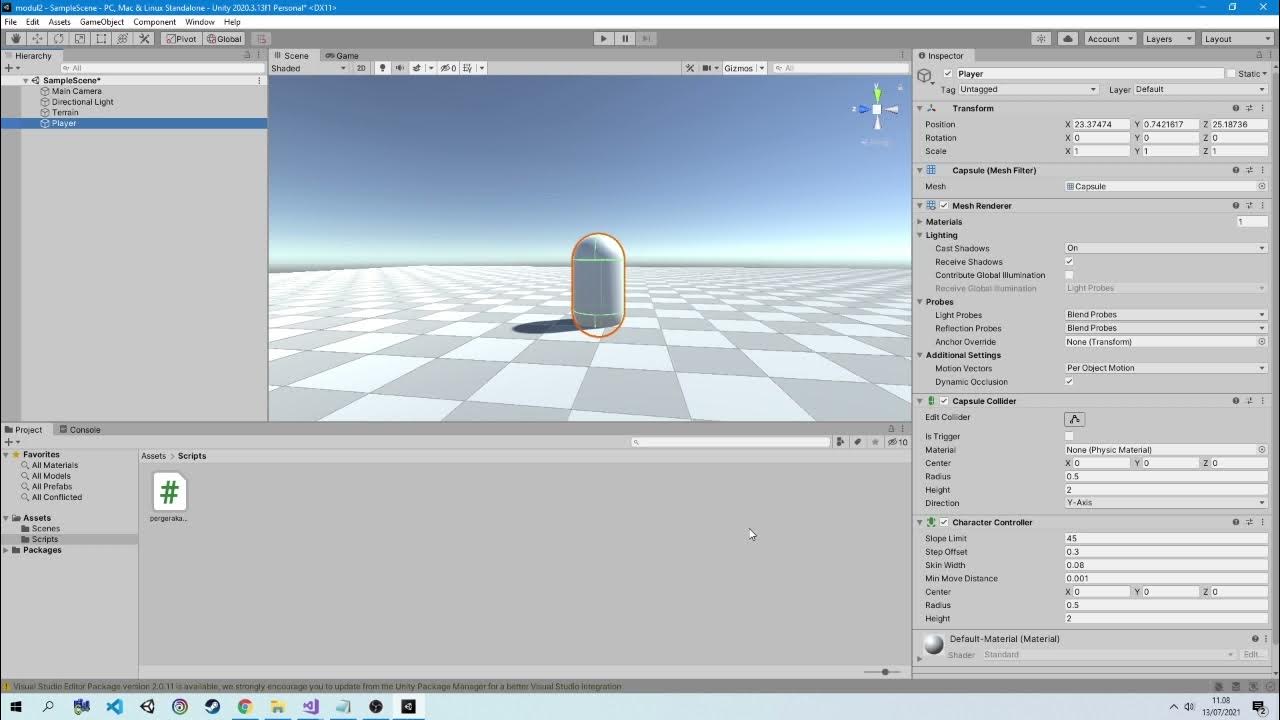Image resolution: width=1280 pixels, height=720 pixels.
Task: Select the Hand tool in the toolbar
Action: [16, 39]
